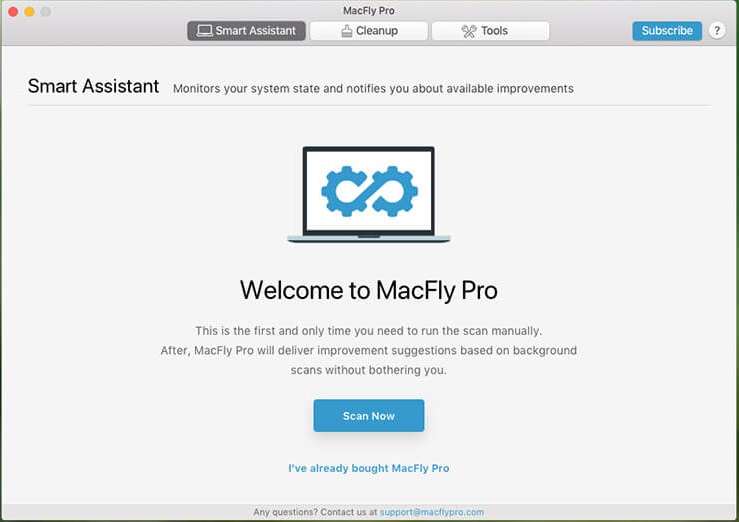The width and height of the screenshot is (739, 522).
Task: Click the laptop gears infinity illustration
Action: (368, 195)
